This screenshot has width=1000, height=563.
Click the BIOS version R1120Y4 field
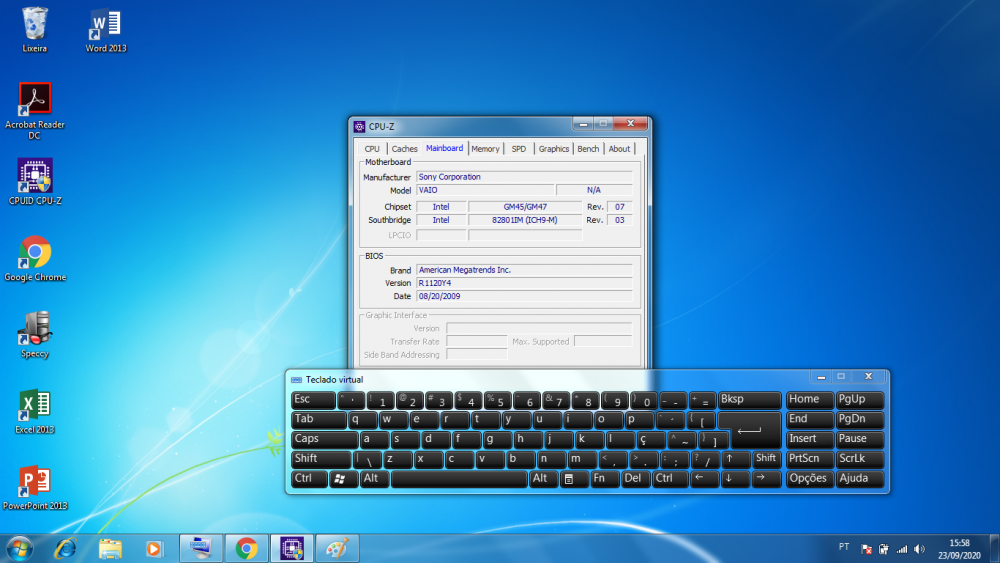[524, 283]
